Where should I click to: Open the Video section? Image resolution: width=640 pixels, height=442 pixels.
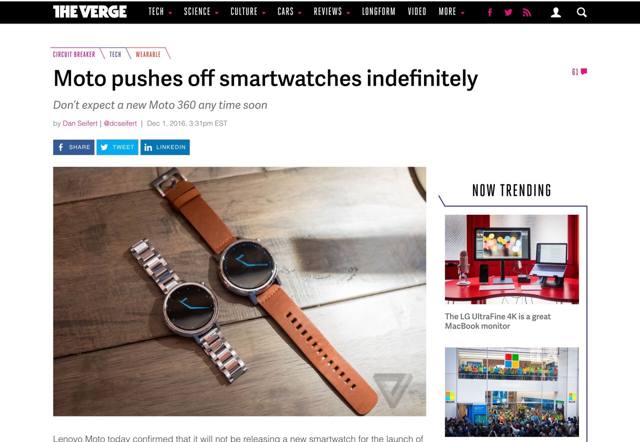417,12
